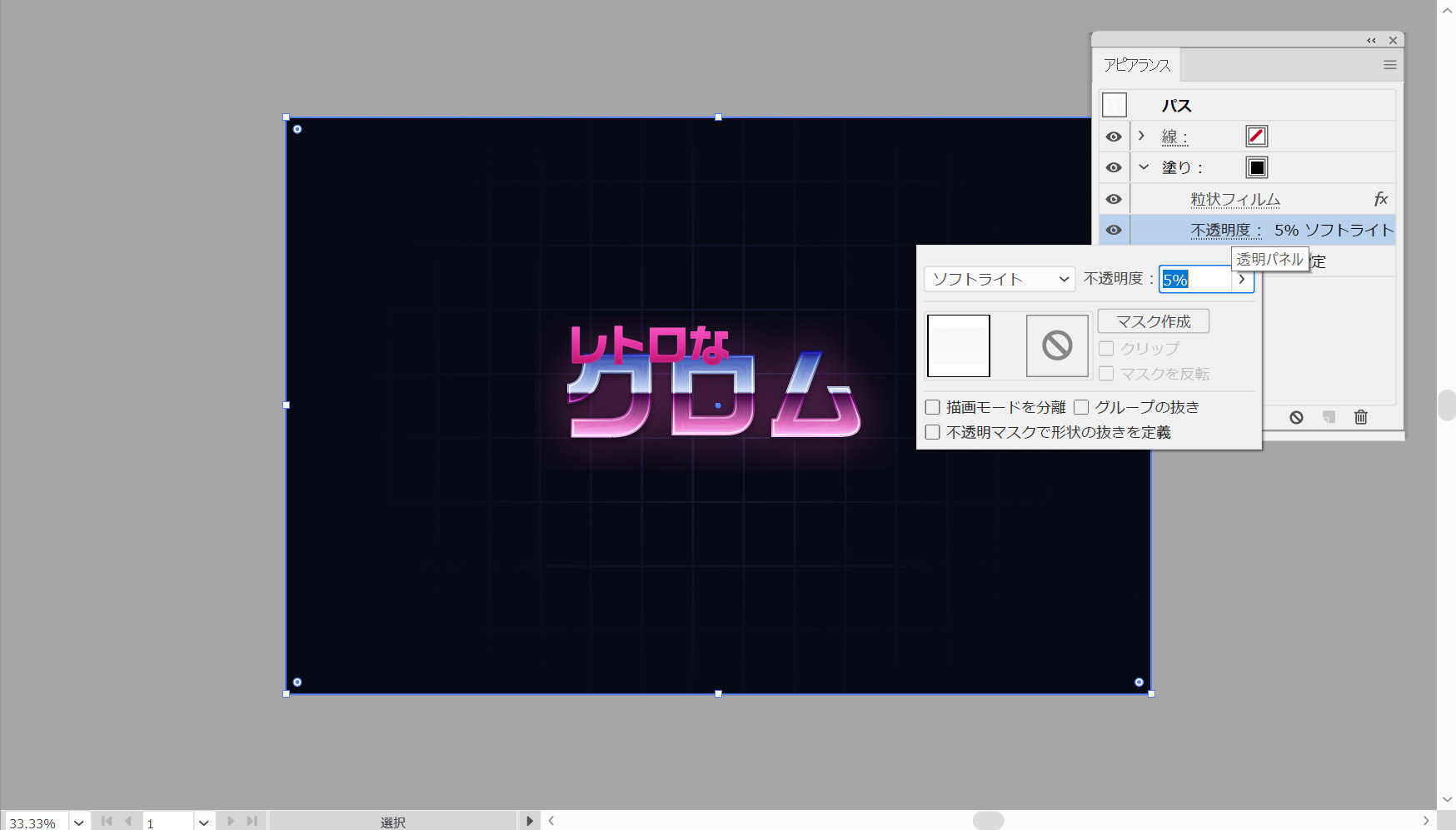The image size is (1456, 830).
Task: Click the fx icon beside 粒状フィルム
Action: [x=1380, y=199]
